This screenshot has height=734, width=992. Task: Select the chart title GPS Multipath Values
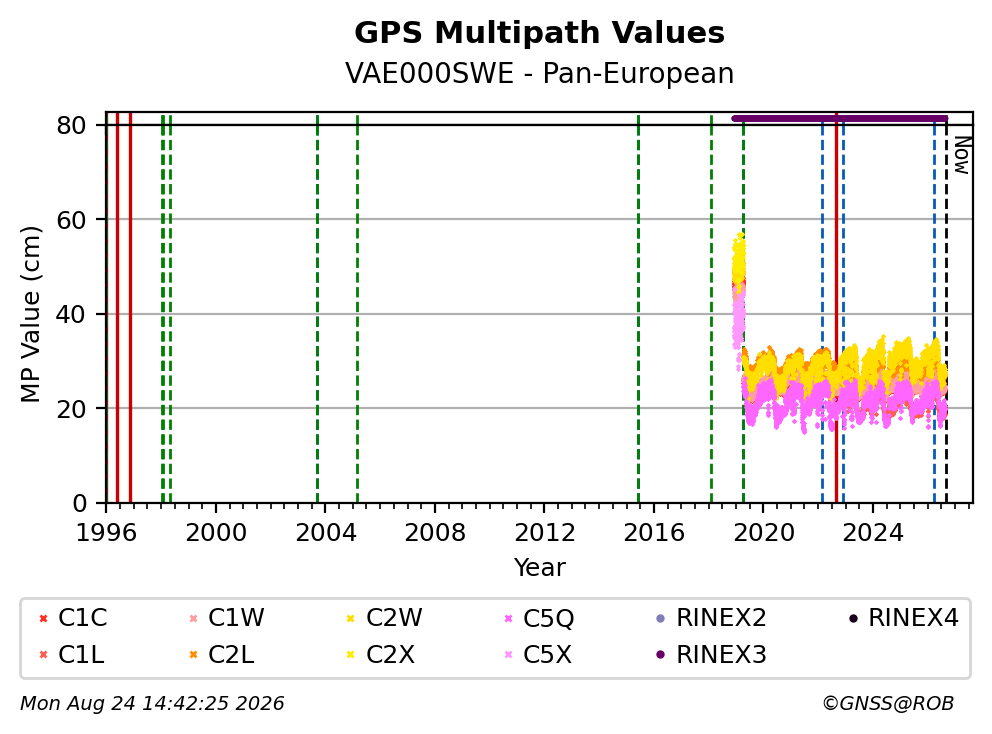[x=539, y=33]
